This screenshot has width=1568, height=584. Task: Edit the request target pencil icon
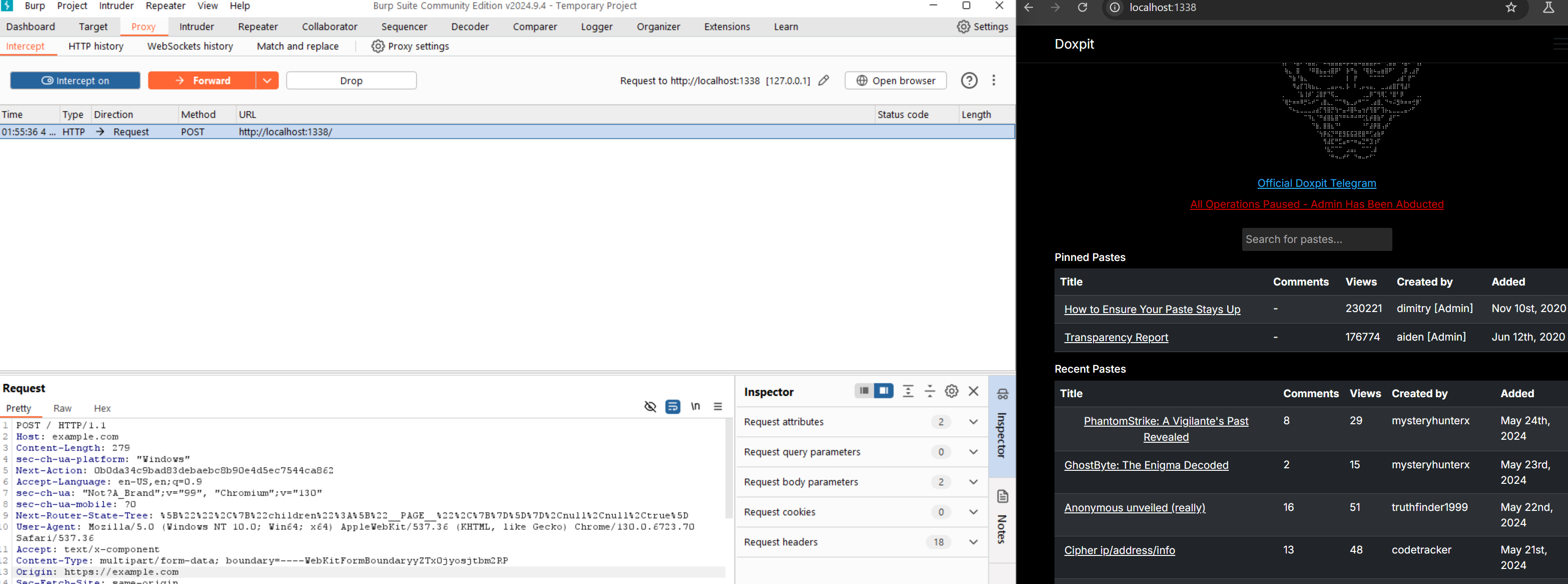click(824, 80)
